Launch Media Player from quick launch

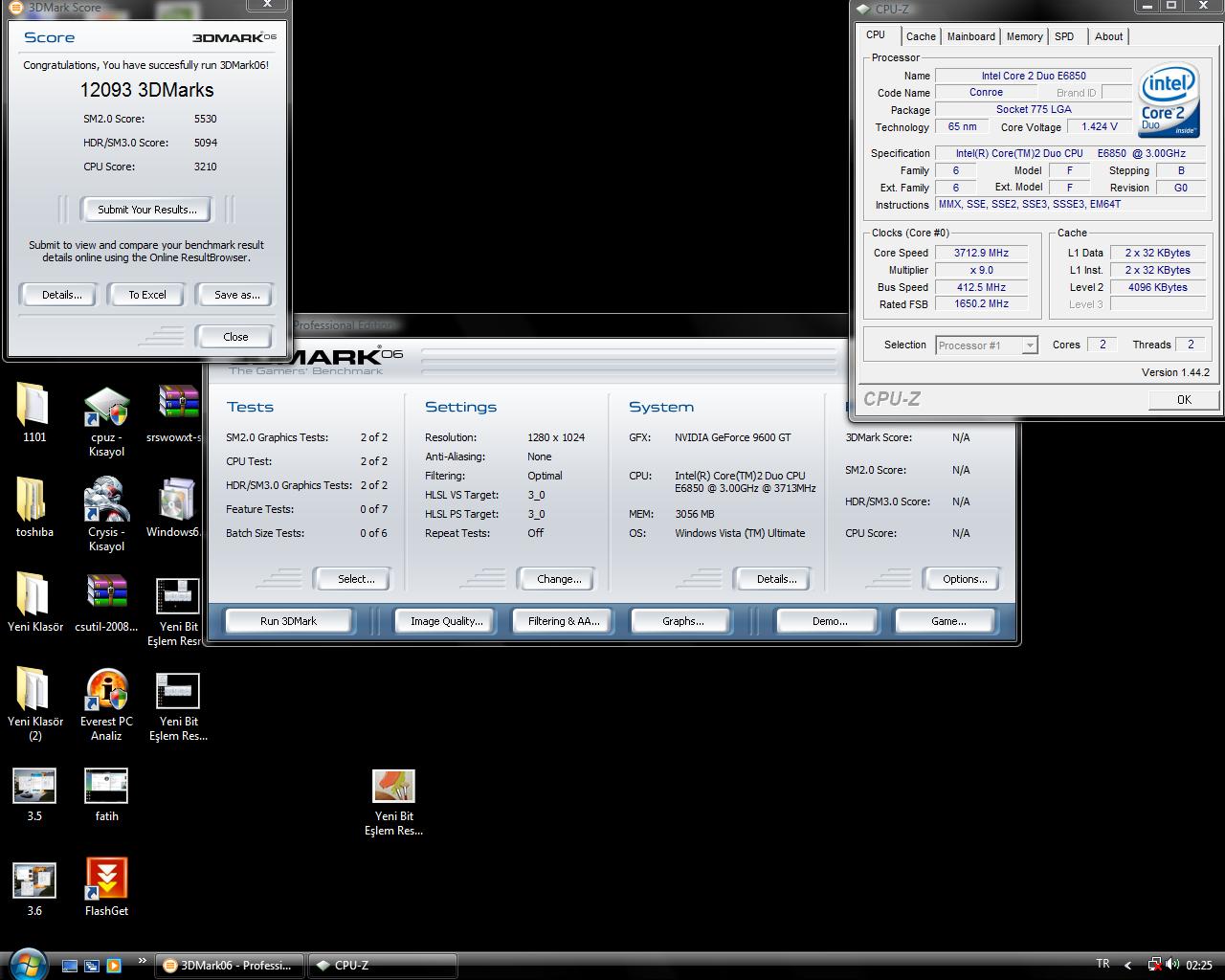tap(114, 966)
